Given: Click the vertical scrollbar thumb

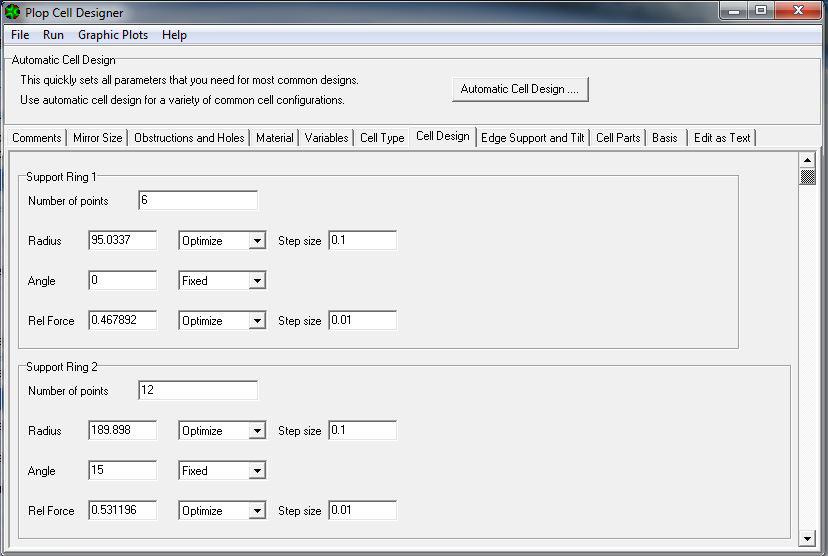Looking at the screenshot, I should point(807,176).
